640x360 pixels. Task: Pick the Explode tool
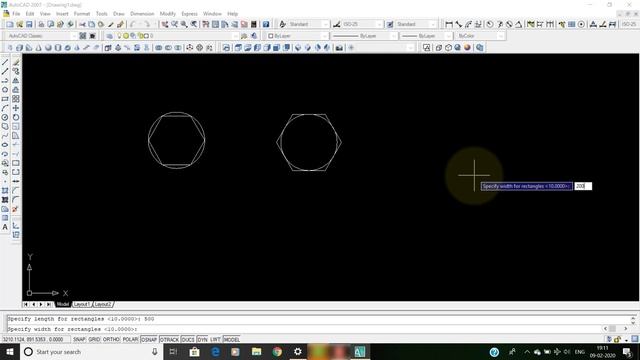tap(16, 209)
